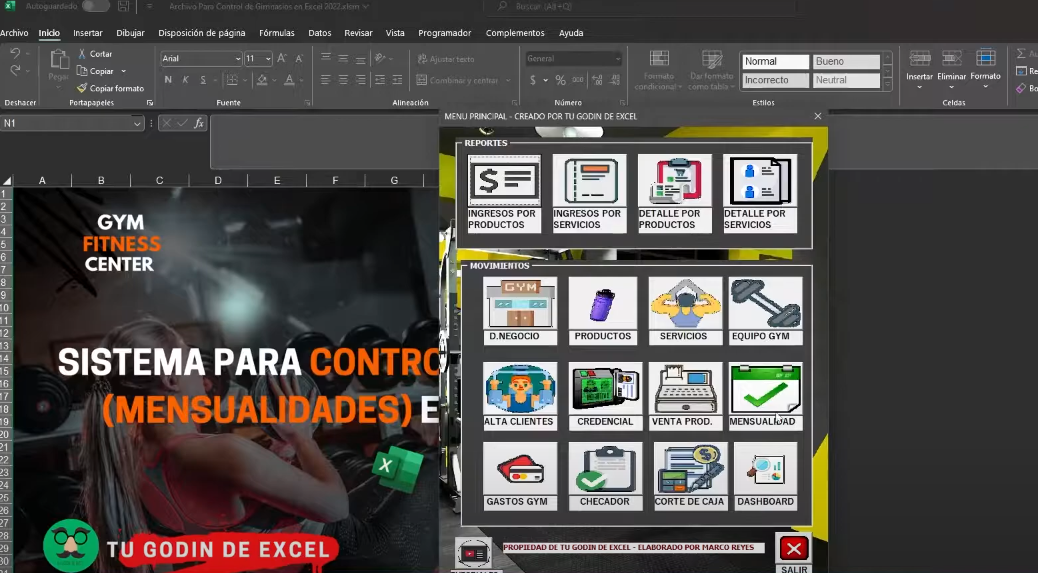The image size is (1038, 573).
Task: Open the General number format dropdown
Action: click(618, 59)
